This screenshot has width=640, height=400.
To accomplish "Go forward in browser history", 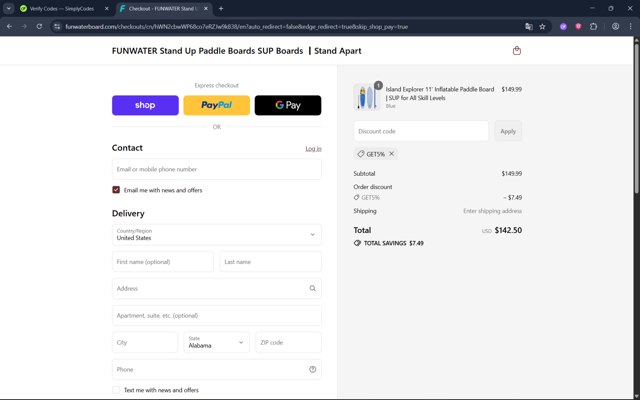I will click(24, 27).
